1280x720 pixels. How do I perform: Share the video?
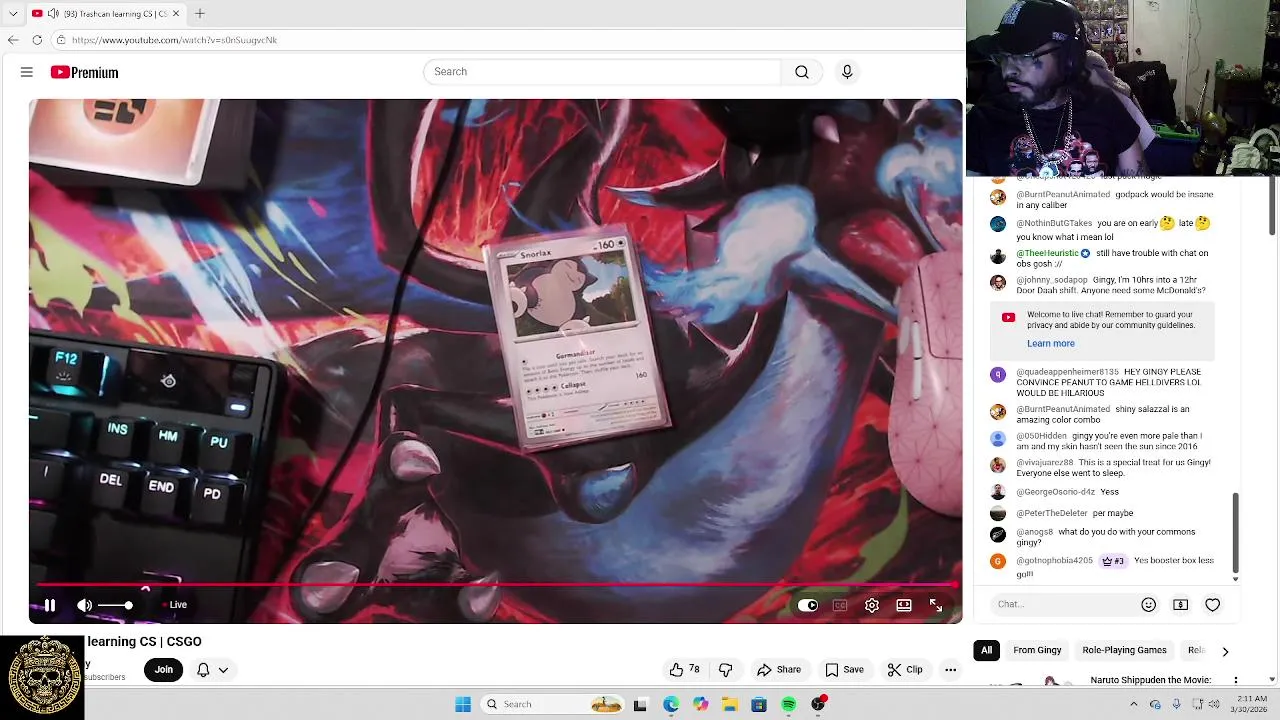click(779, 670)
